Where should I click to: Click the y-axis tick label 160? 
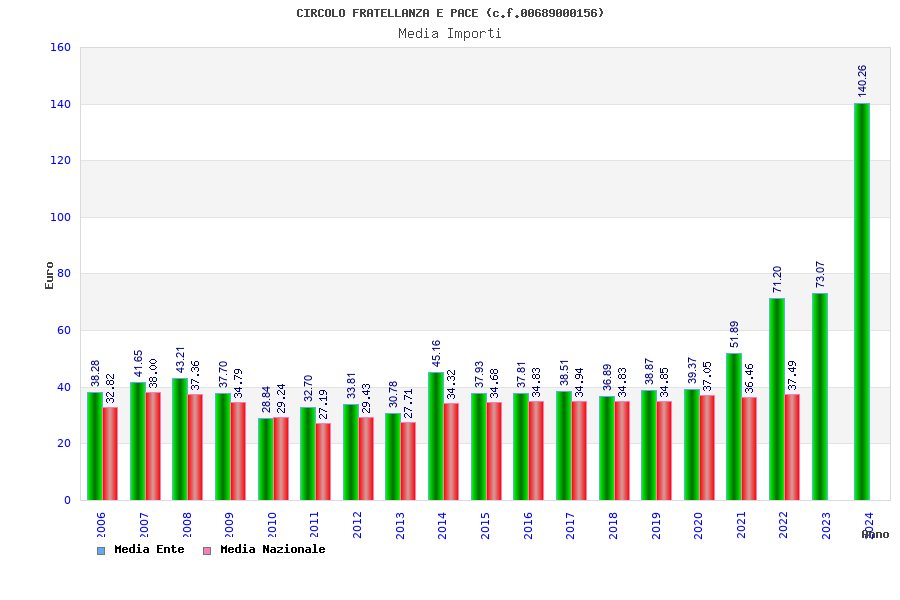60,48
